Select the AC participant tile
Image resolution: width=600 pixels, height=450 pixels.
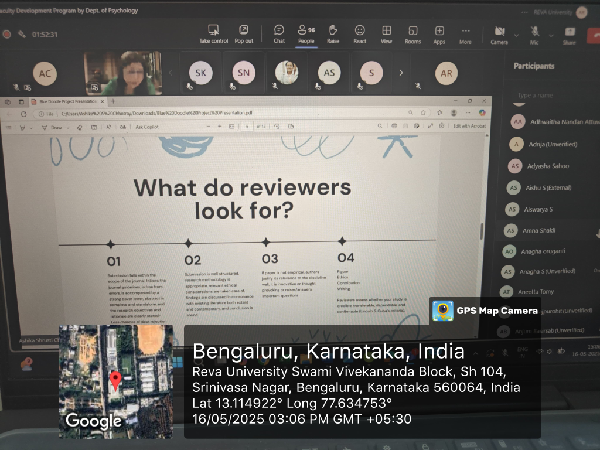coord(45,73)
